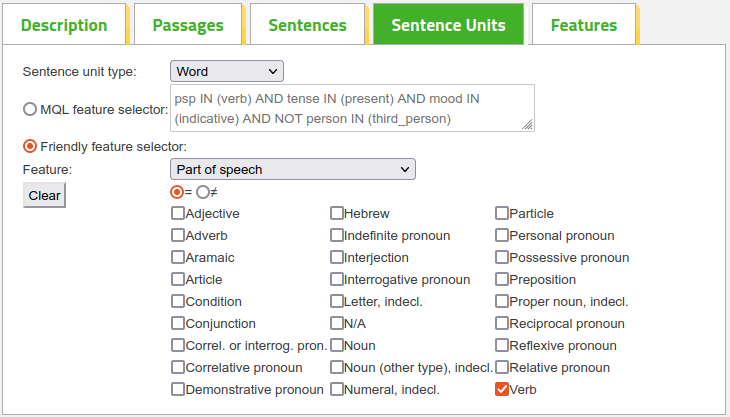The height and width of the screenshot is (417, 730).
Task: Switch to the Description tab
Action: pos(64,25)
